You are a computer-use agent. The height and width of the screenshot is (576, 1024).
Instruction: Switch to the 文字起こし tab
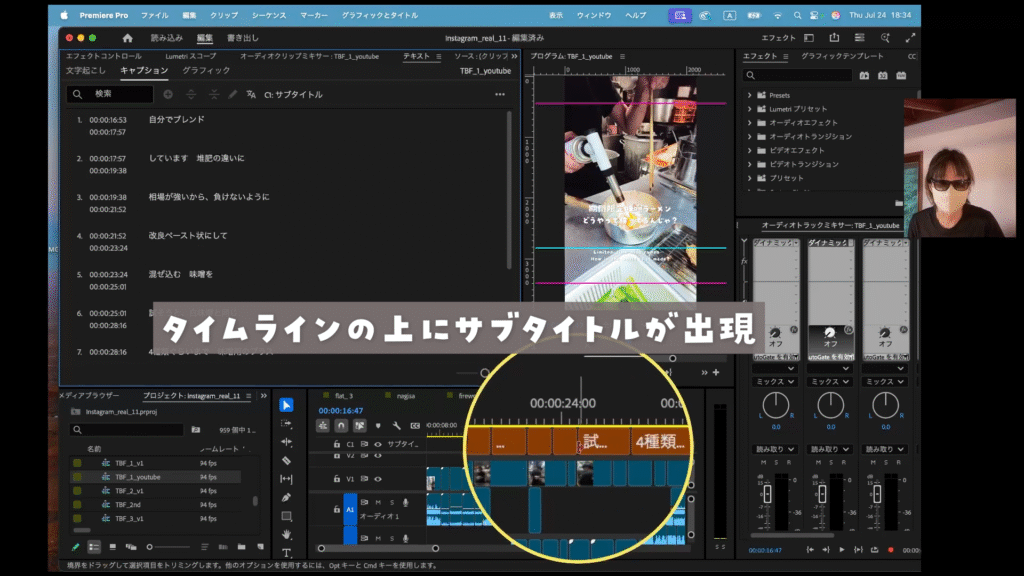coord(86,71)
